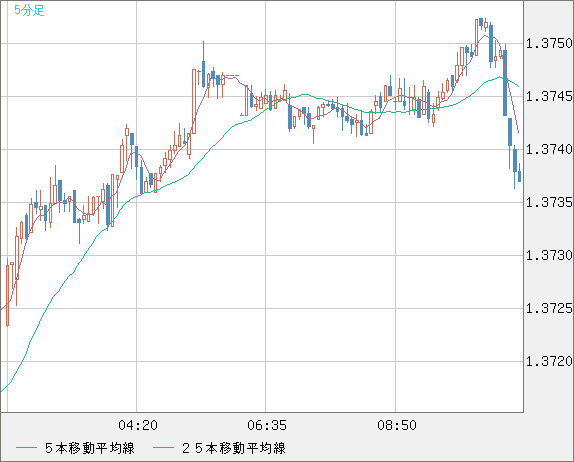Select the 1.3750 price axis label
The height and width of the screenshot is (462, 574).
point(549,44)
